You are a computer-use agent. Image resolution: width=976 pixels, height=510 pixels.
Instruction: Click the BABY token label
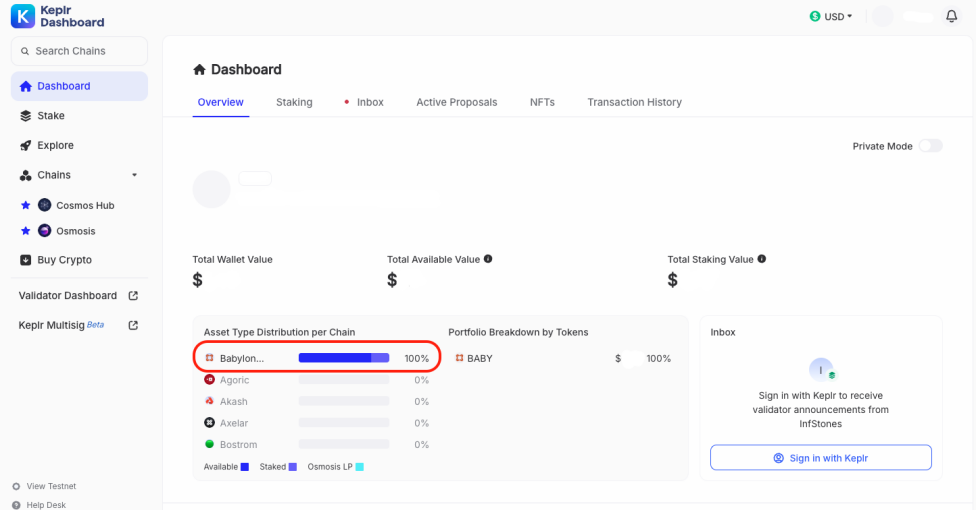(x=480, y=359)
